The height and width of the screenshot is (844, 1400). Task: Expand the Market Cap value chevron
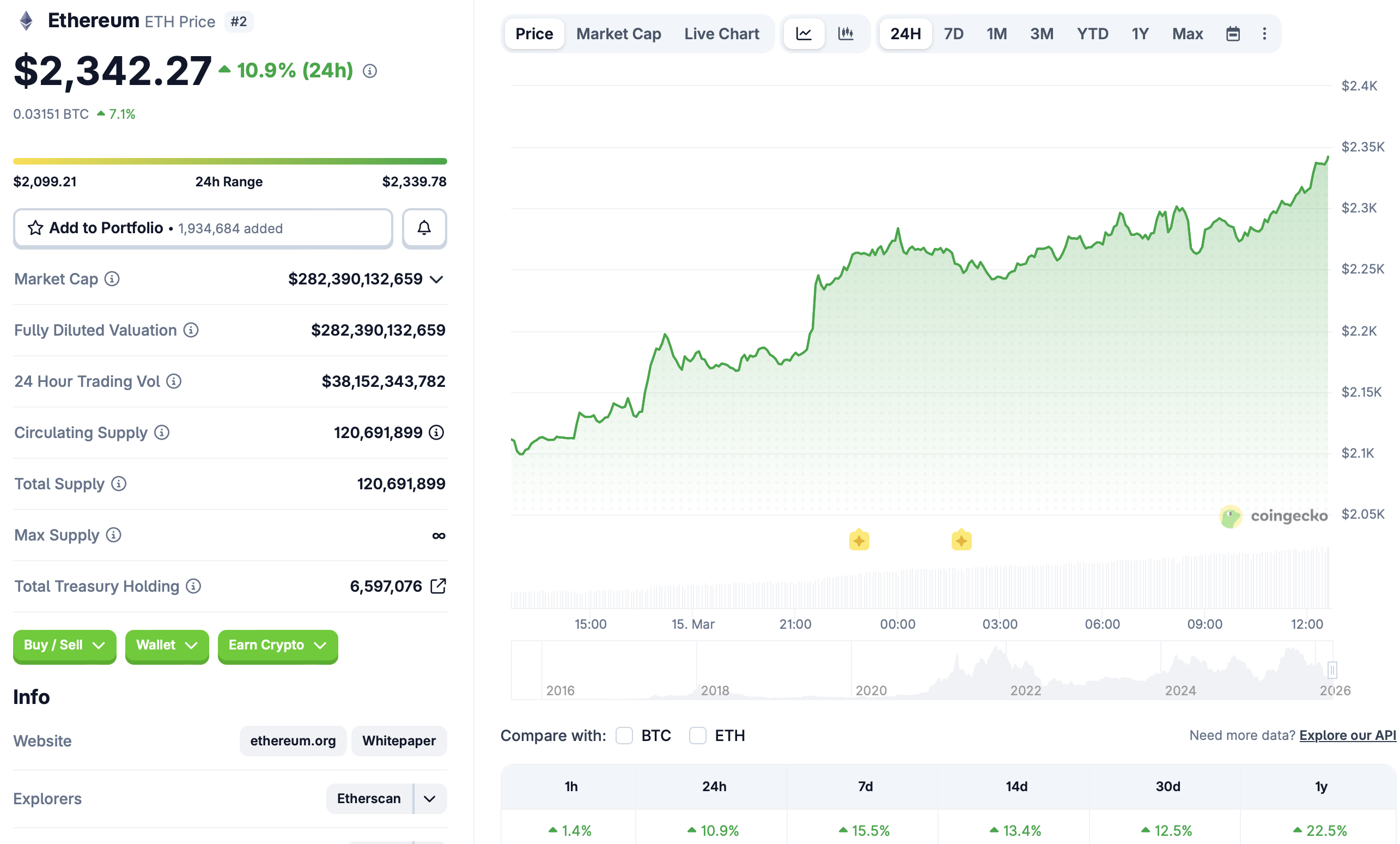[436, 280]
